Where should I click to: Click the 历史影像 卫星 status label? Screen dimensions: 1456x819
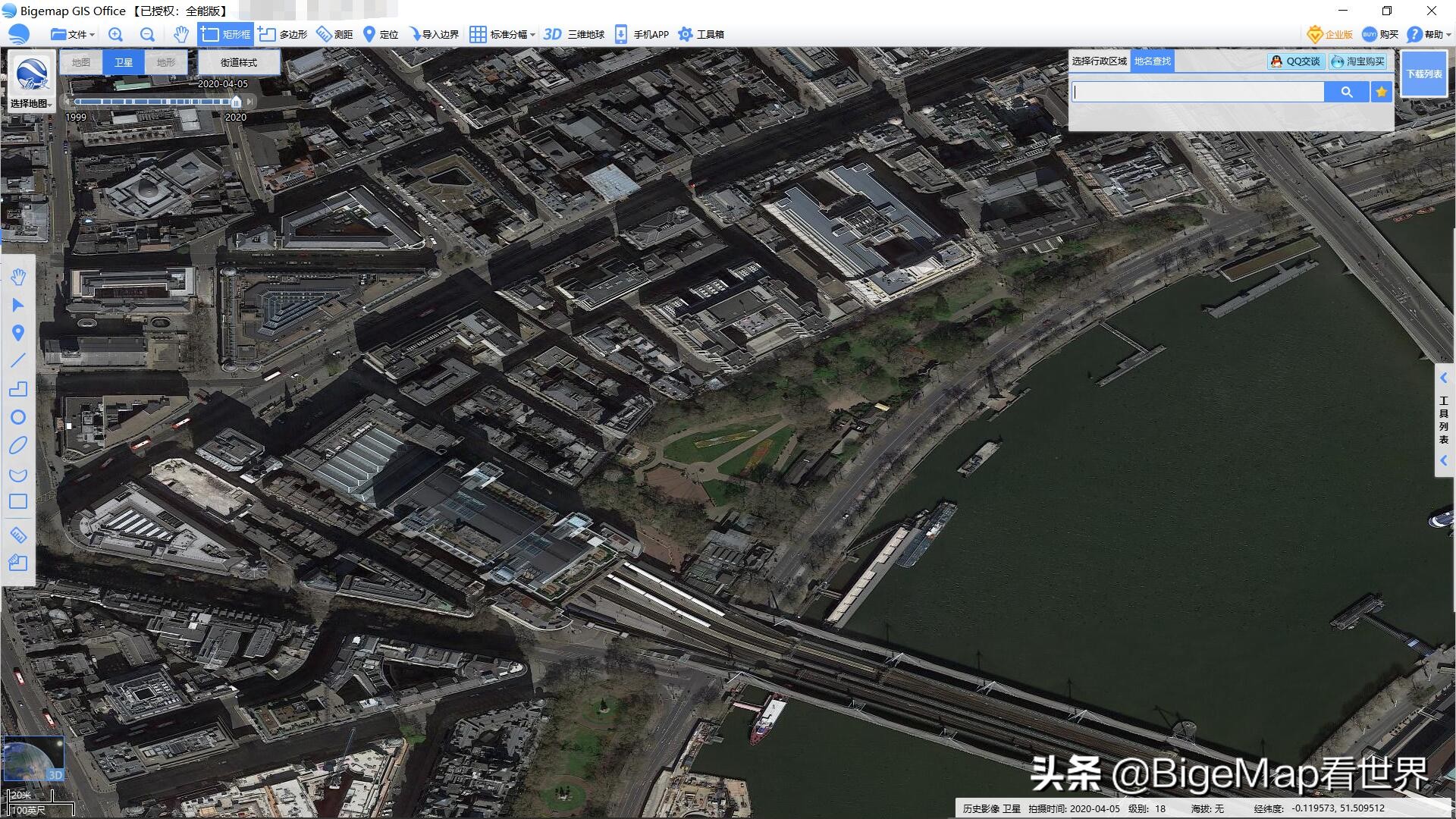click(x=992, y=808)
